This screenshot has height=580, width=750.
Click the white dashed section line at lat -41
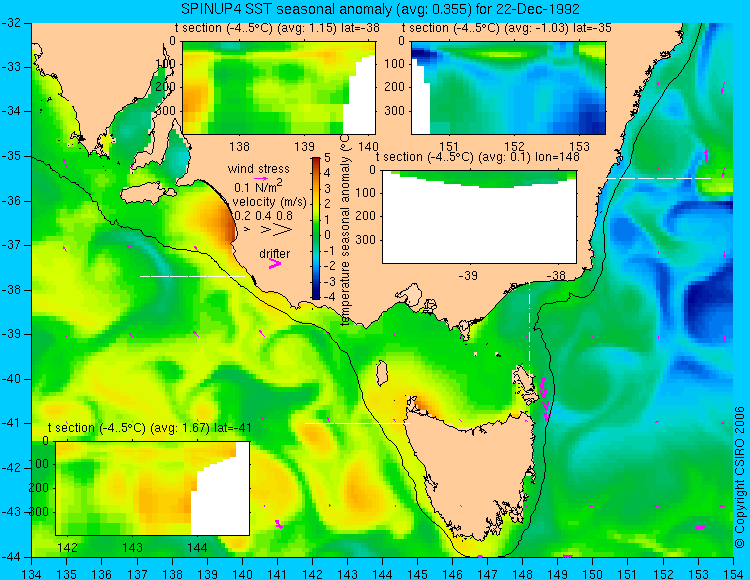(x=357, y=423)
